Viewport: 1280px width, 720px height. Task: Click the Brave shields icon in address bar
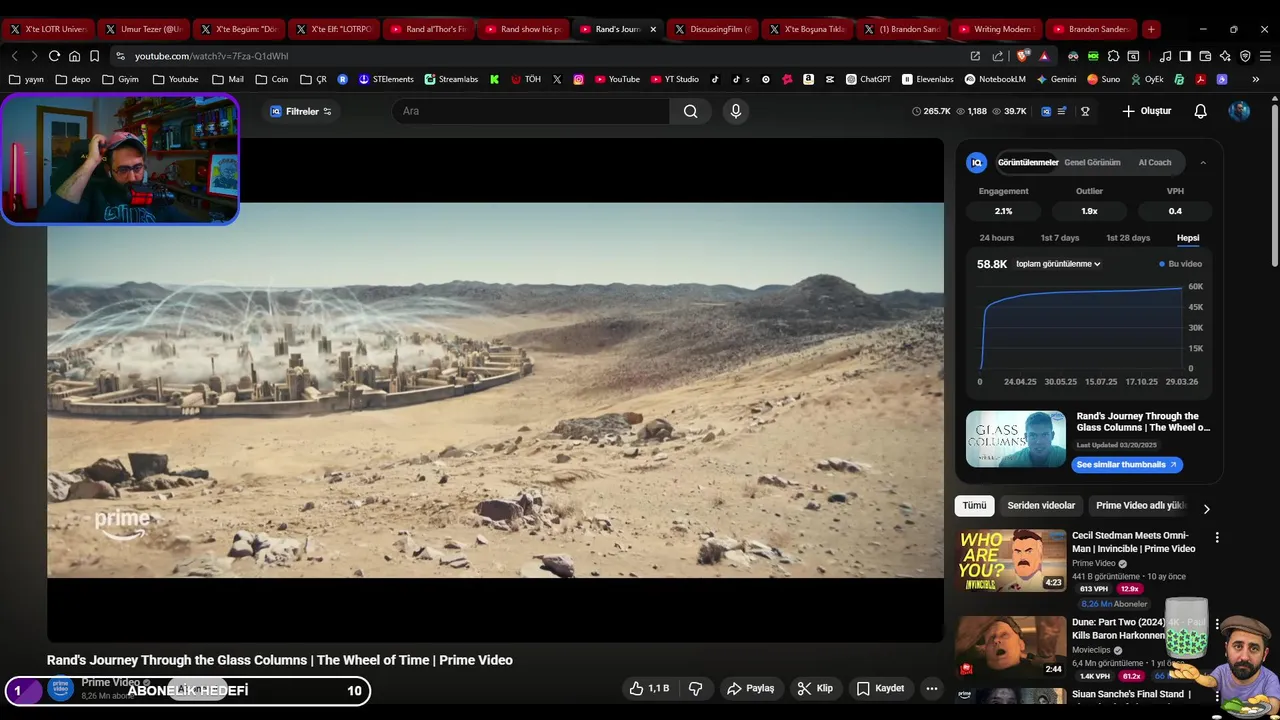coord(1022,56)
